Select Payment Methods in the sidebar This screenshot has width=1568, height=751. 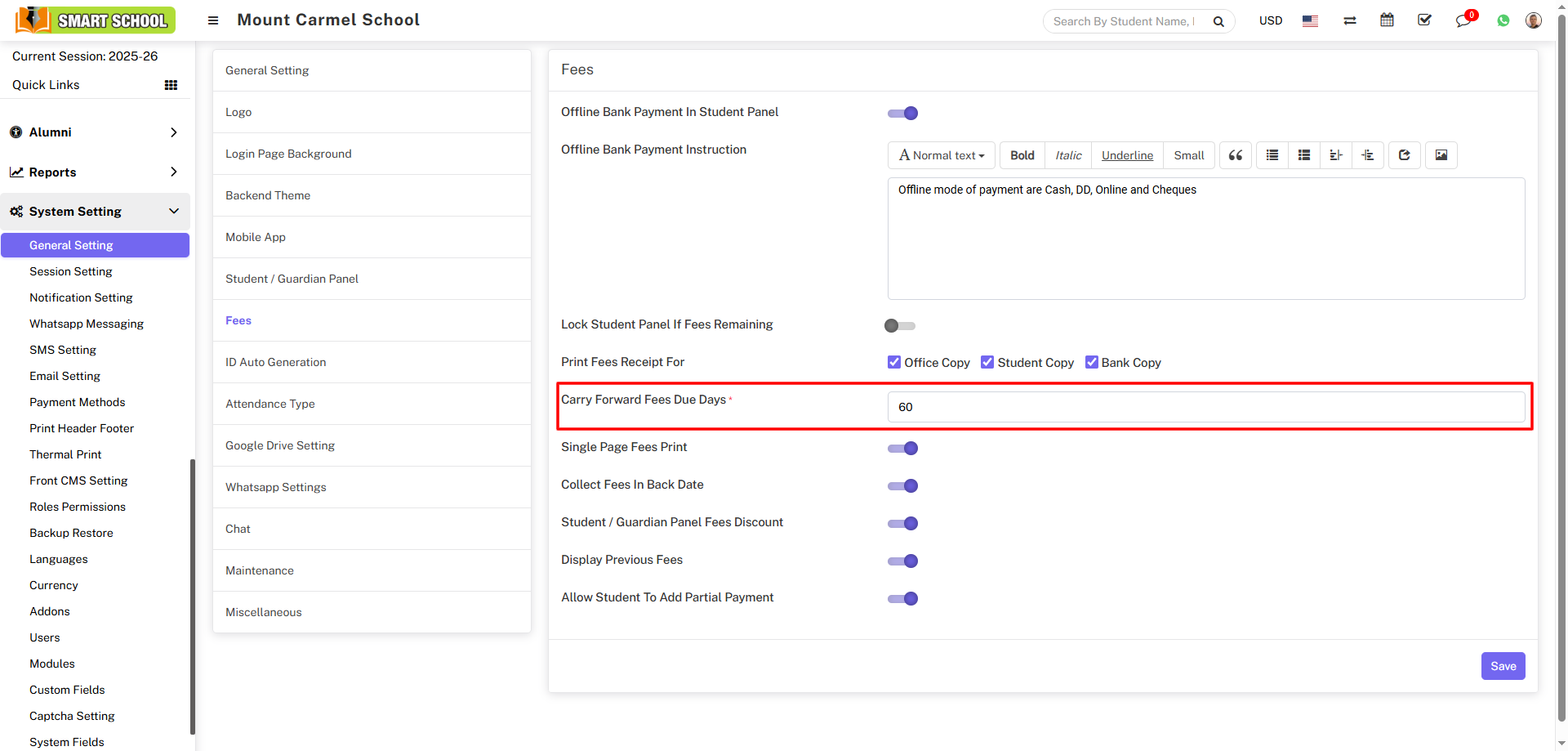pyautogui.click(x=78, y=402)
